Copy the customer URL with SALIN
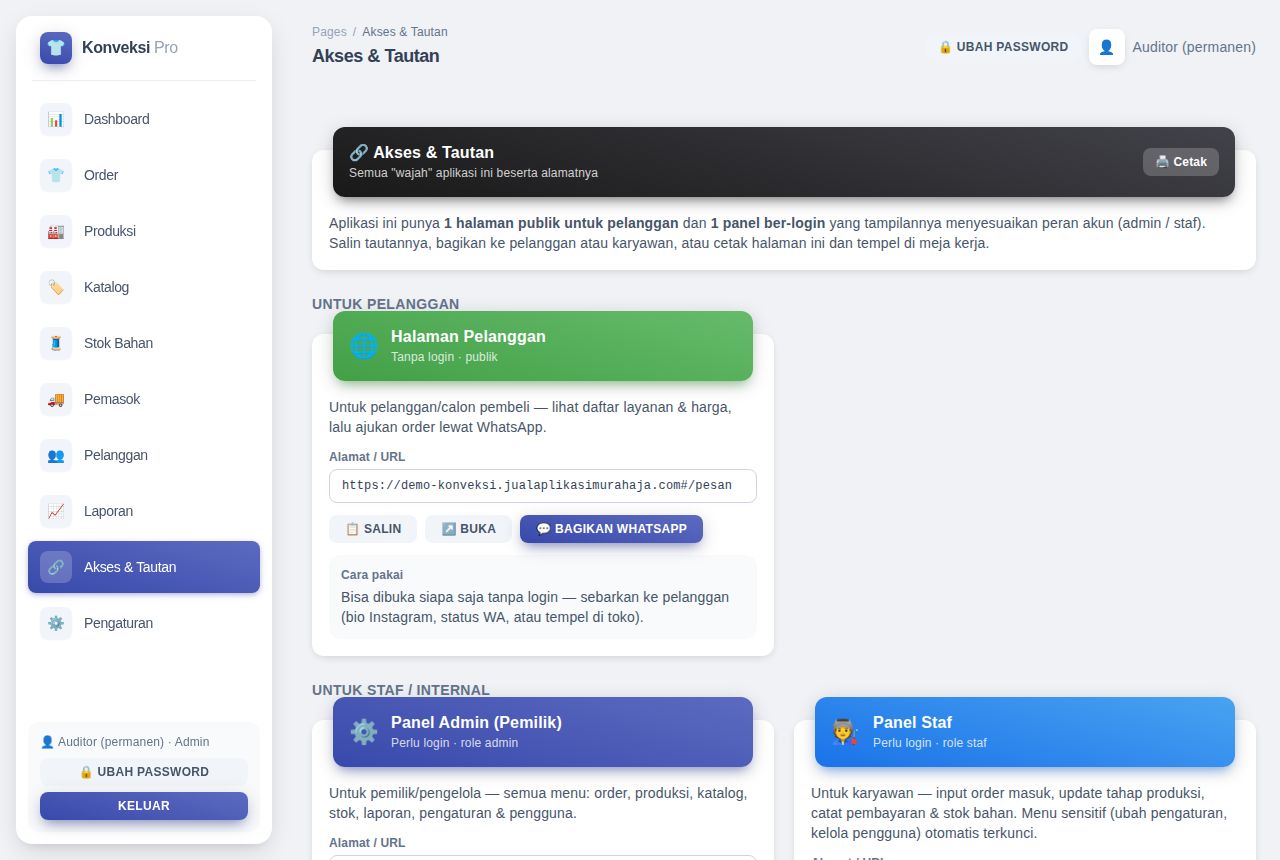 373,529
